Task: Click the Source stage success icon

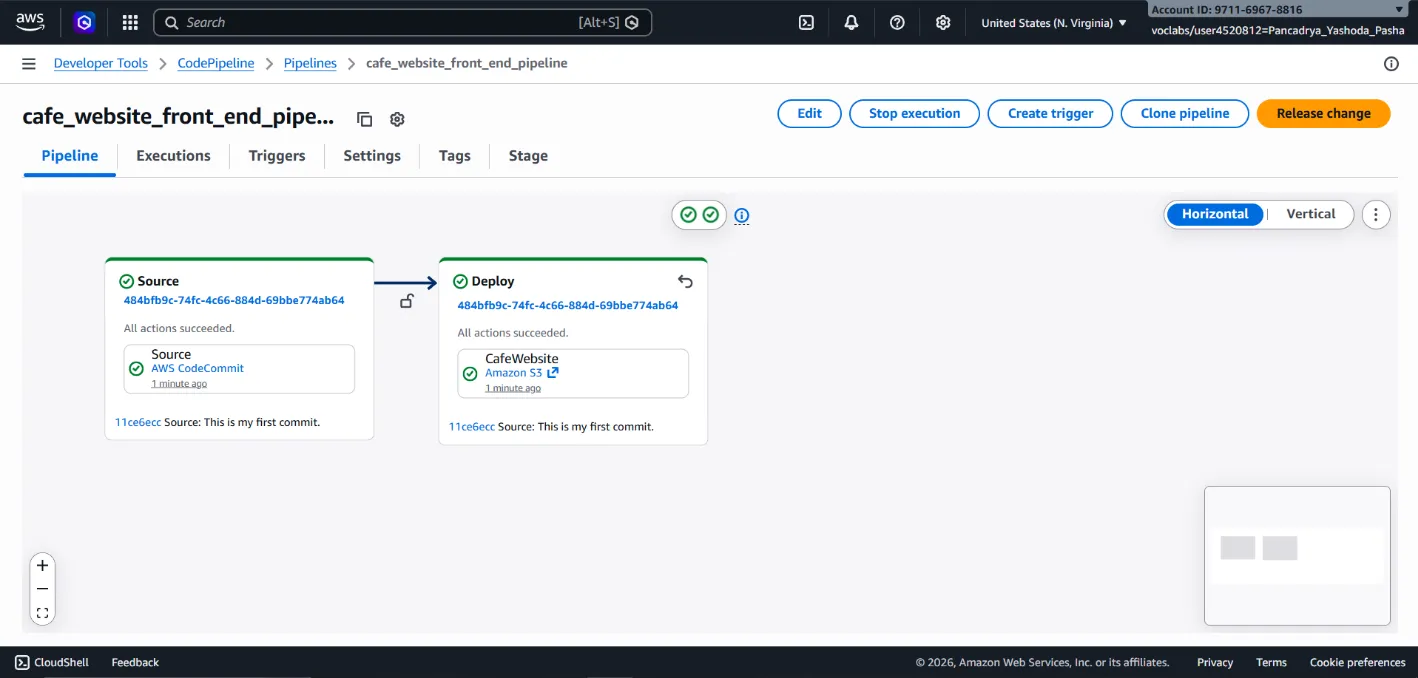Action: point(126,281)
